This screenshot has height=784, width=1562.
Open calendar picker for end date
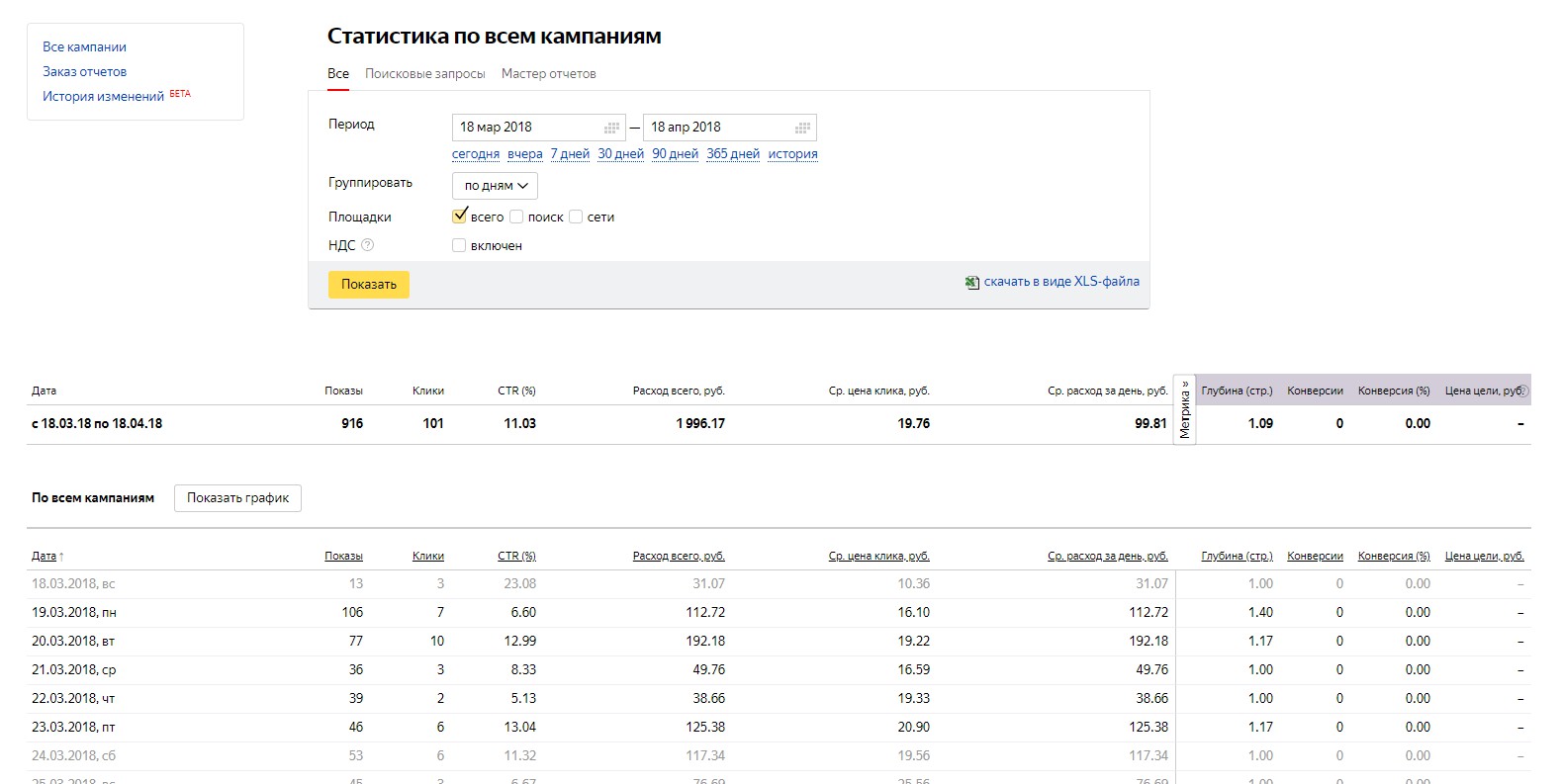coord(803,128)
